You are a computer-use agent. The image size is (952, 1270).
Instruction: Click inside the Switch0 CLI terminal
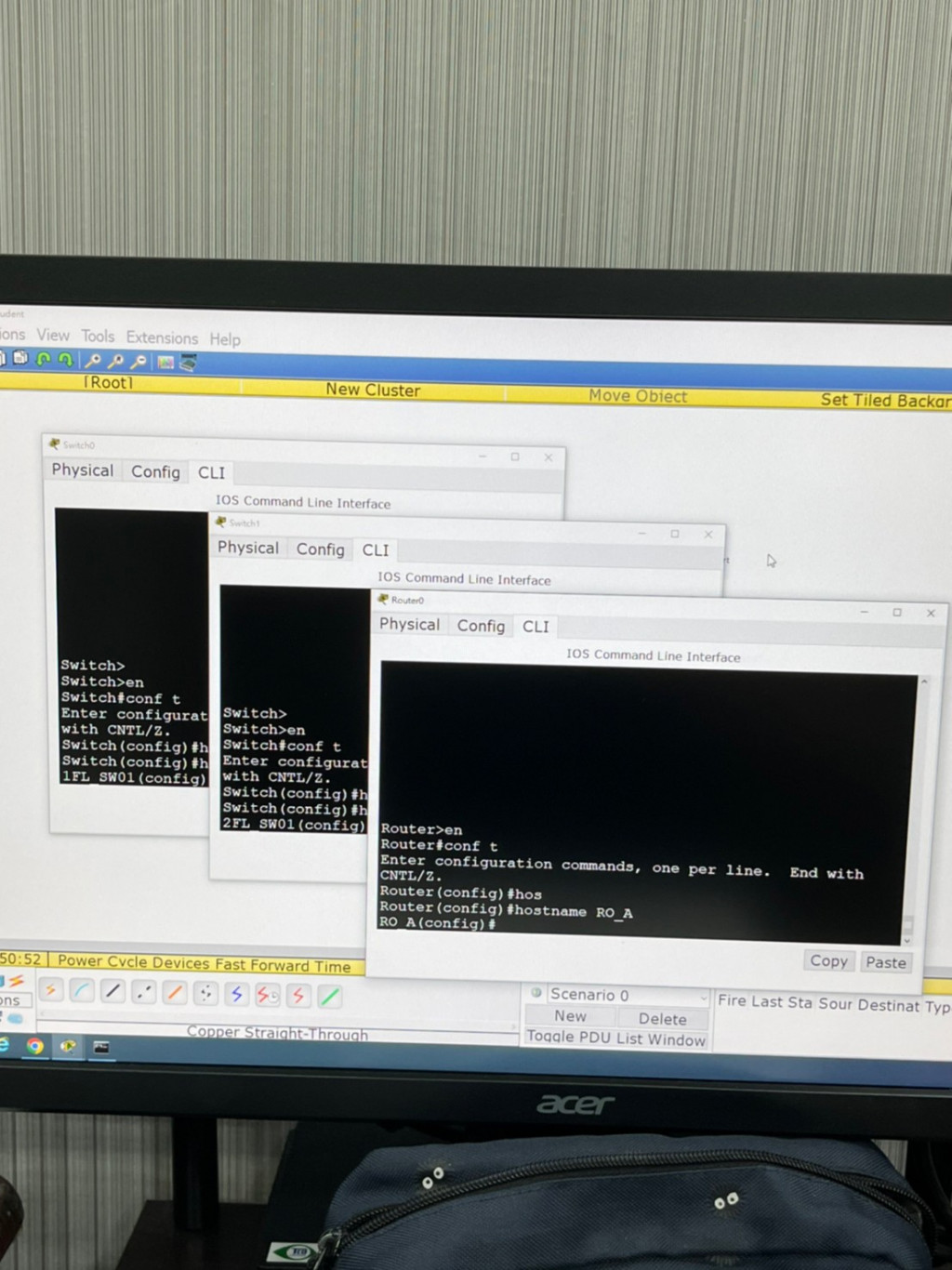[x=132, y=646]
